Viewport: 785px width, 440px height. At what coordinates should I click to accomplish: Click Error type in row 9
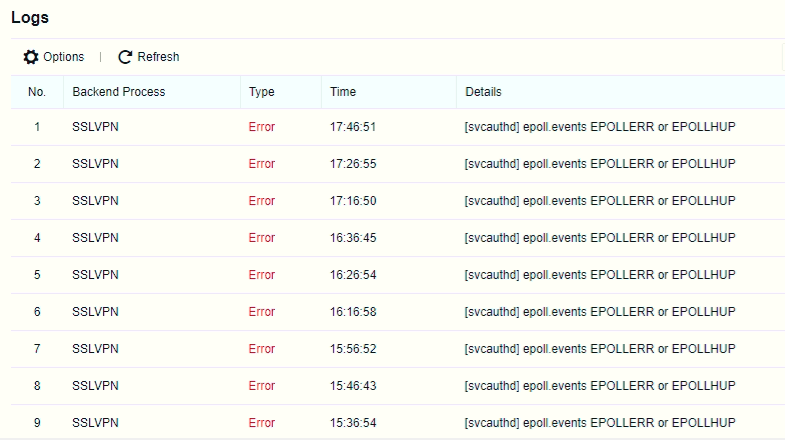(x=262, y=423)
